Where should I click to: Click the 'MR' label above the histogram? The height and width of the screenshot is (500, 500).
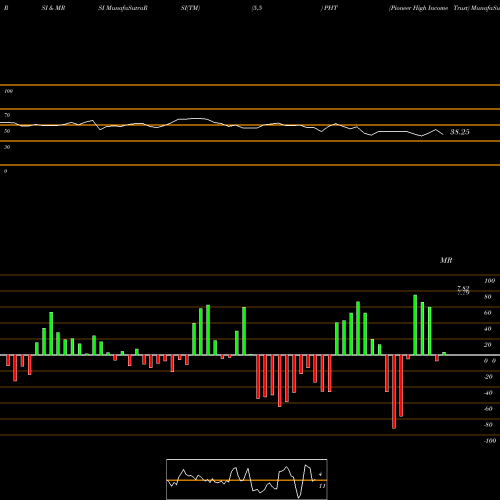pyautogui.click(x=446, y=260)
